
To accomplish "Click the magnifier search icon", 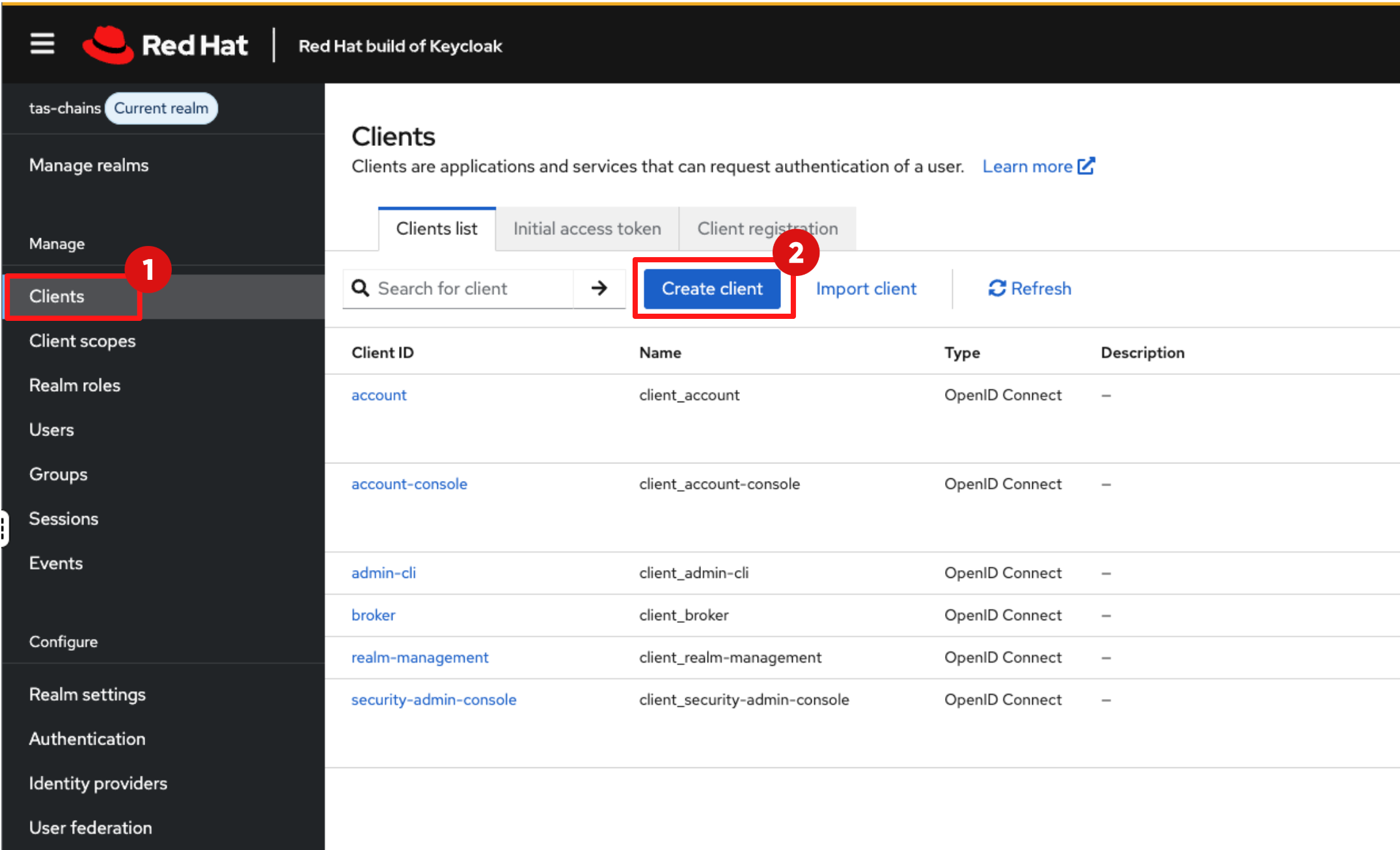I will tap(360, 288).
